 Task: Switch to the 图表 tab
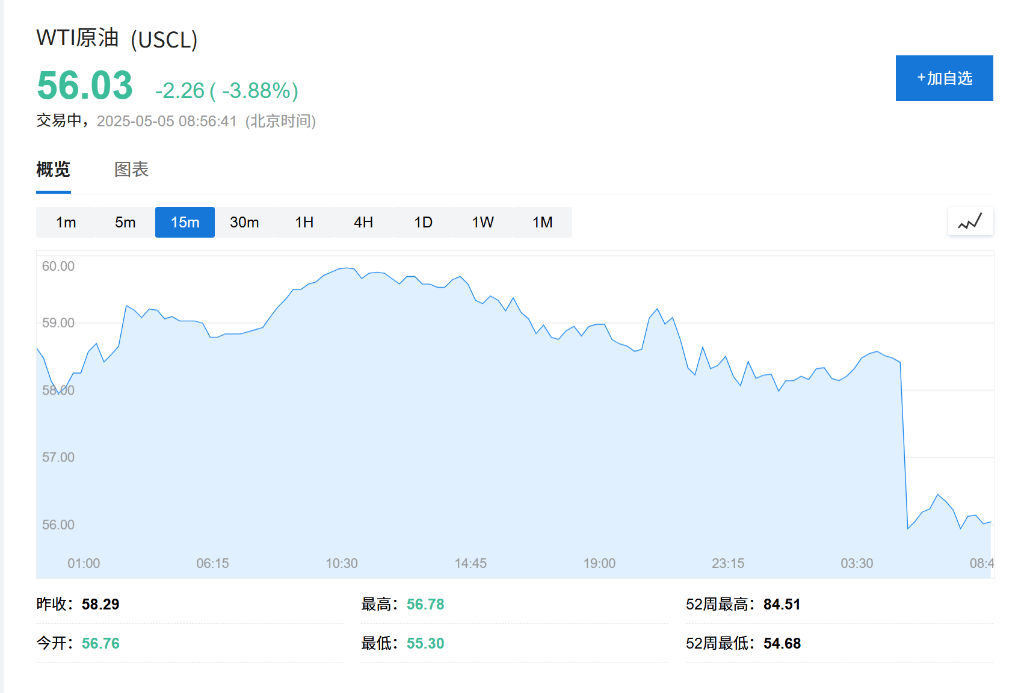129,169
